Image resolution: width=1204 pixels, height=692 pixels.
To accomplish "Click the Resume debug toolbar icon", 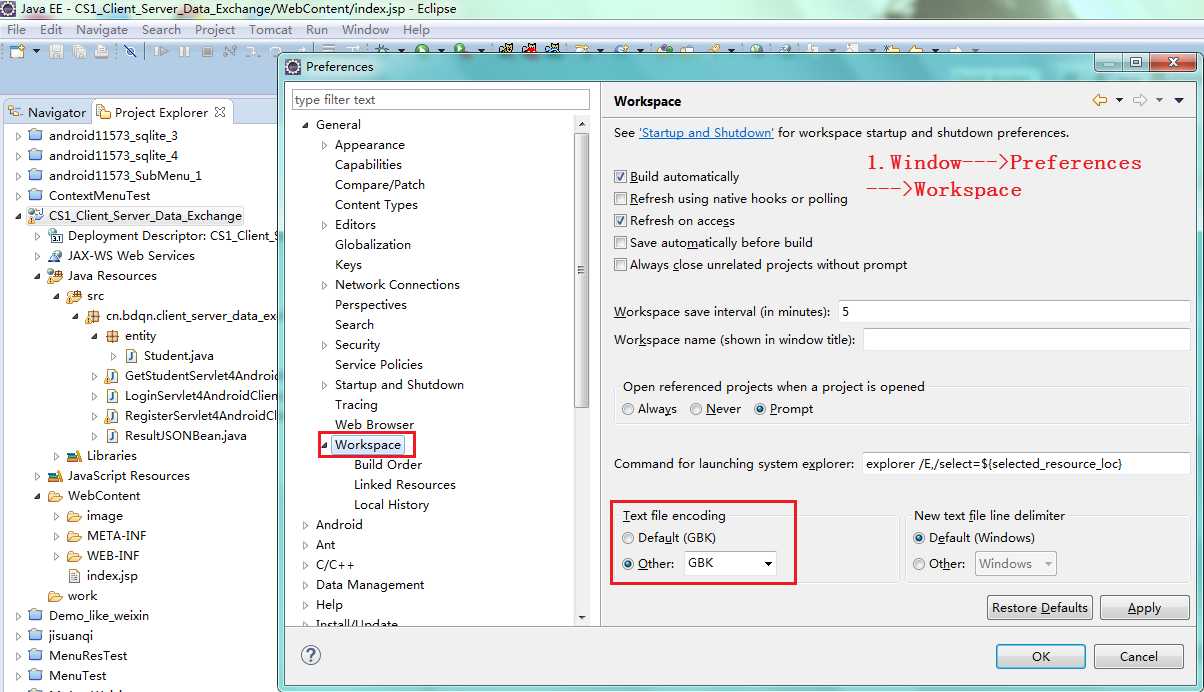I will pos(162,51).
